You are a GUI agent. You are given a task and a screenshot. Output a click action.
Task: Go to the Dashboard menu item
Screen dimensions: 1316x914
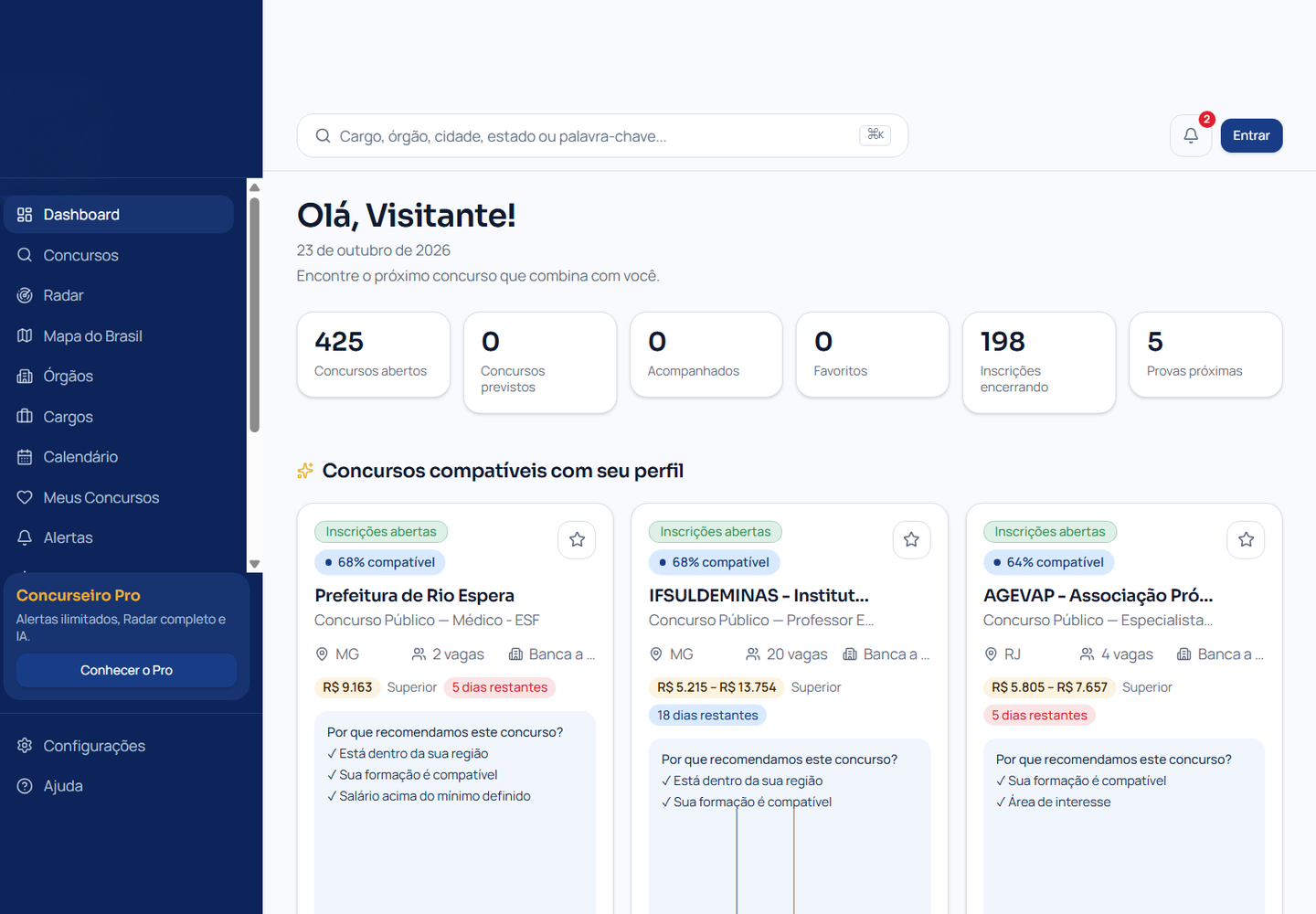click(119, 214)
